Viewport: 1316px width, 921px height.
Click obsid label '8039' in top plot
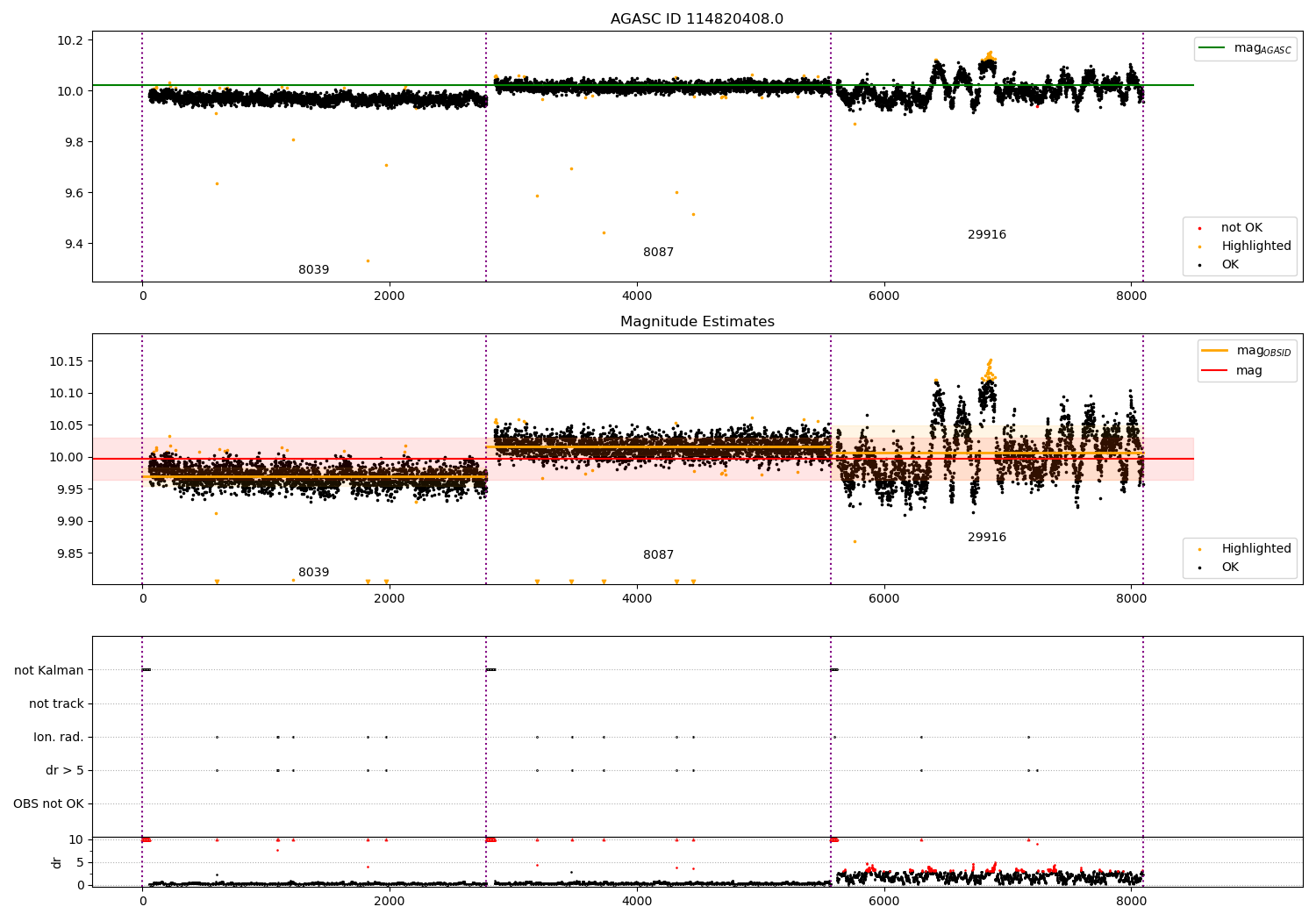pyautogui.click(x=313, y=270)
